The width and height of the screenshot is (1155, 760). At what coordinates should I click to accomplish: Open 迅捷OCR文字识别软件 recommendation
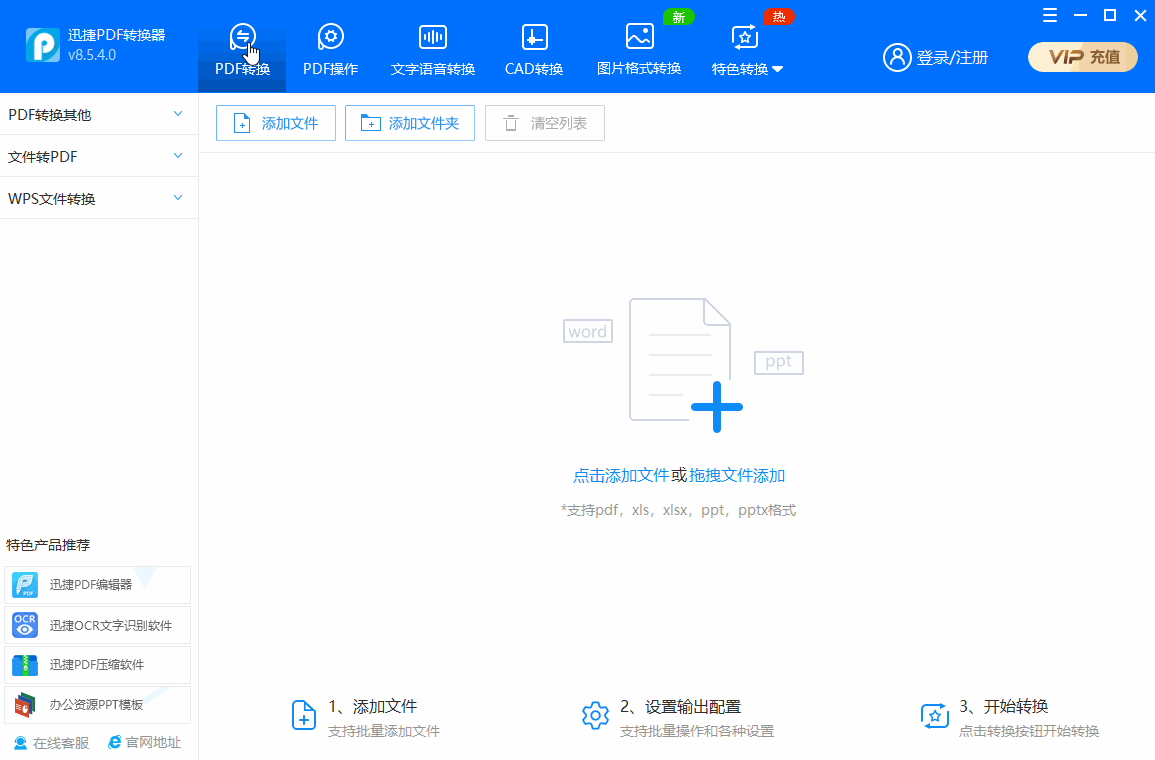click(95, 625)
